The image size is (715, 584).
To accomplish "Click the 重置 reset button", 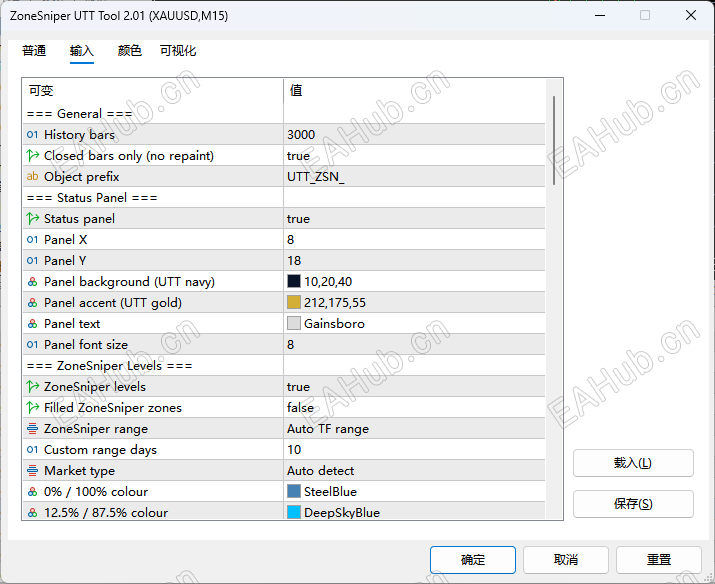I will tap(659, 559).
